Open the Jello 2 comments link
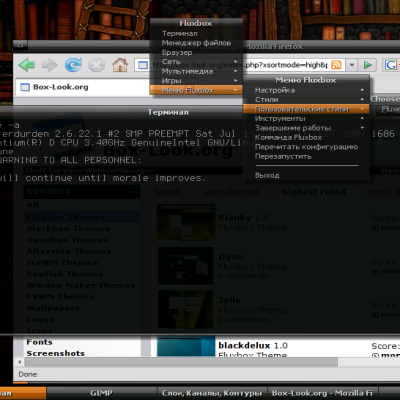 click(x=243, y=320)
